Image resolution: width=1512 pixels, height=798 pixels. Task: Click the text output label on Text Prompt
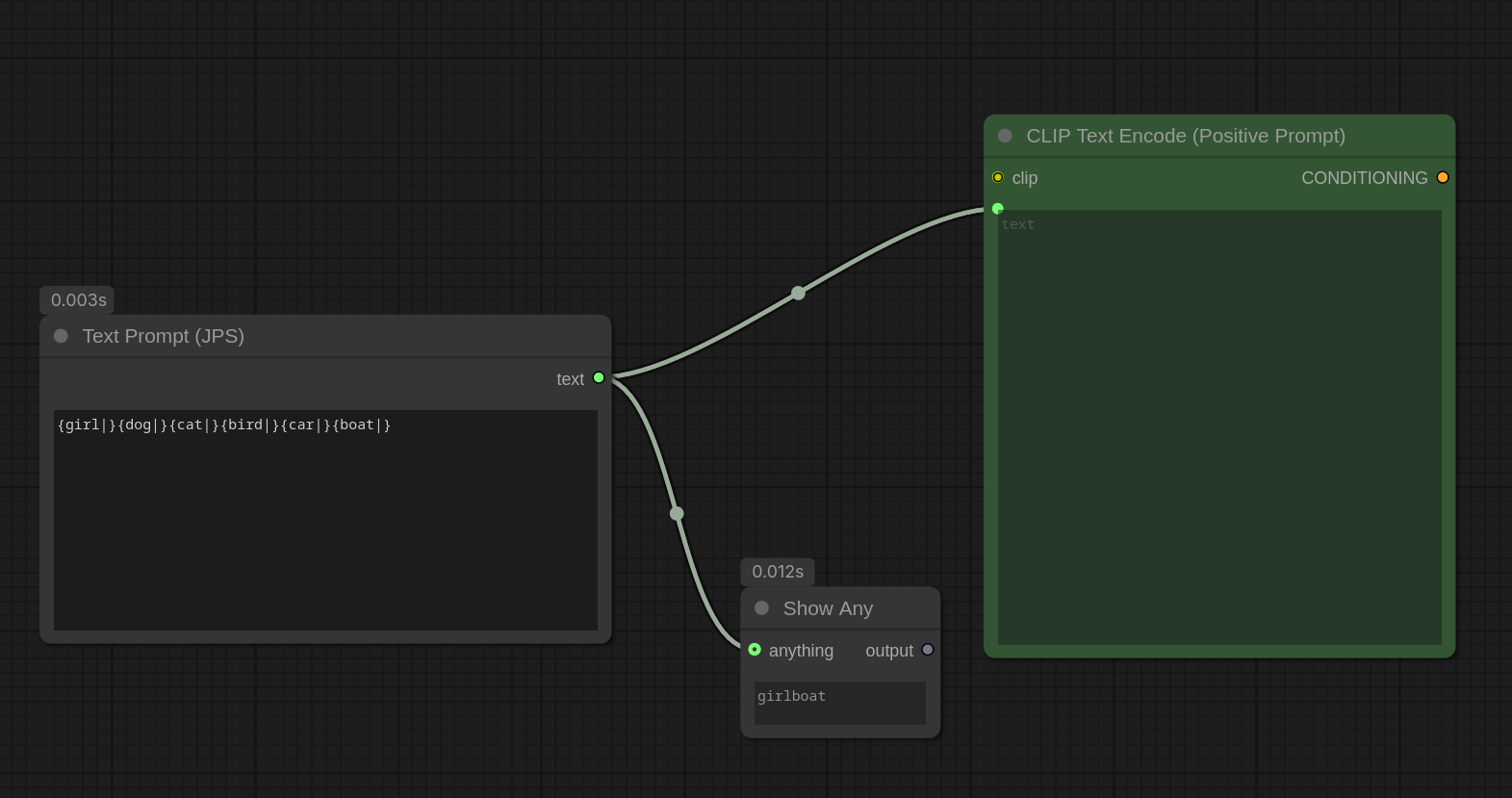point(570,379)
